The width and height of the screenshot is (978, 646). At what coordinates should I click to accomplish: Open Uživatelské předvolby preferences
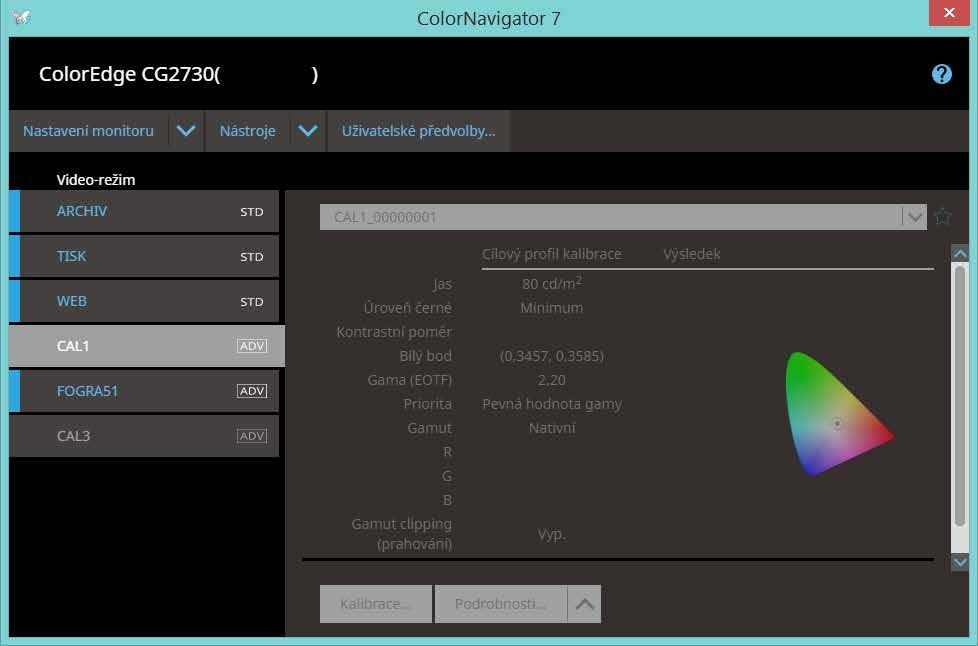tap(419, 131)
